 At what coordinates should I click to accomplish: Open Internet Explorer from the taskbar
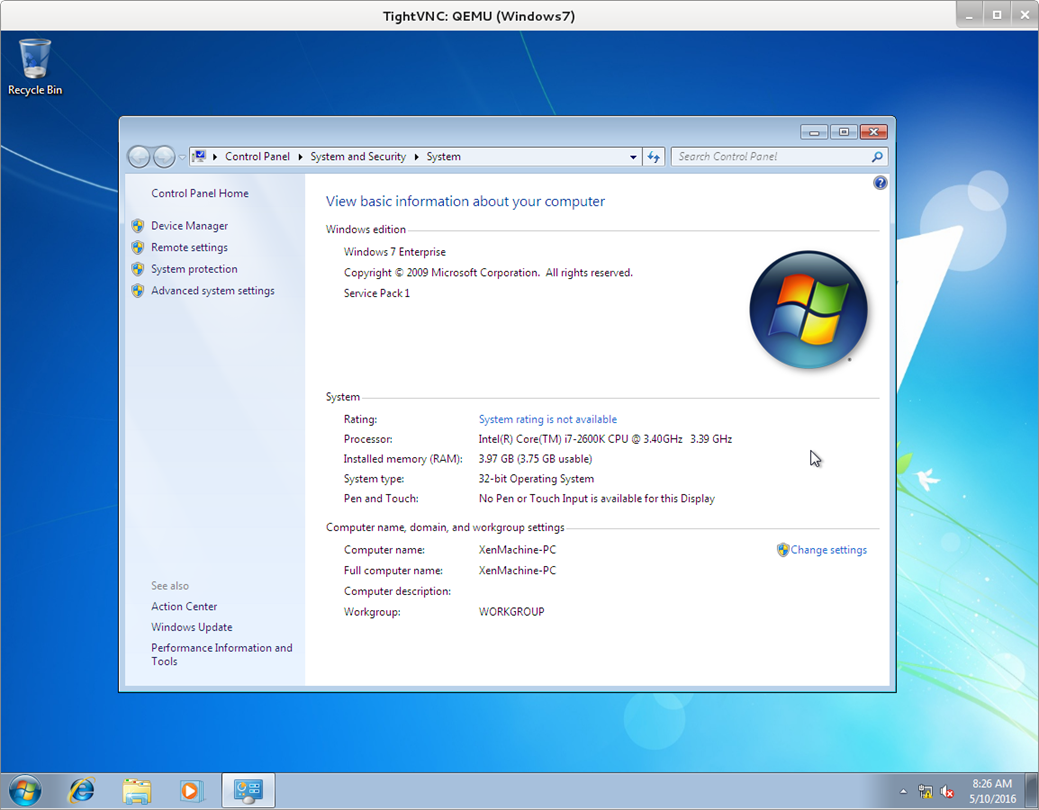[x=81, y=790]
